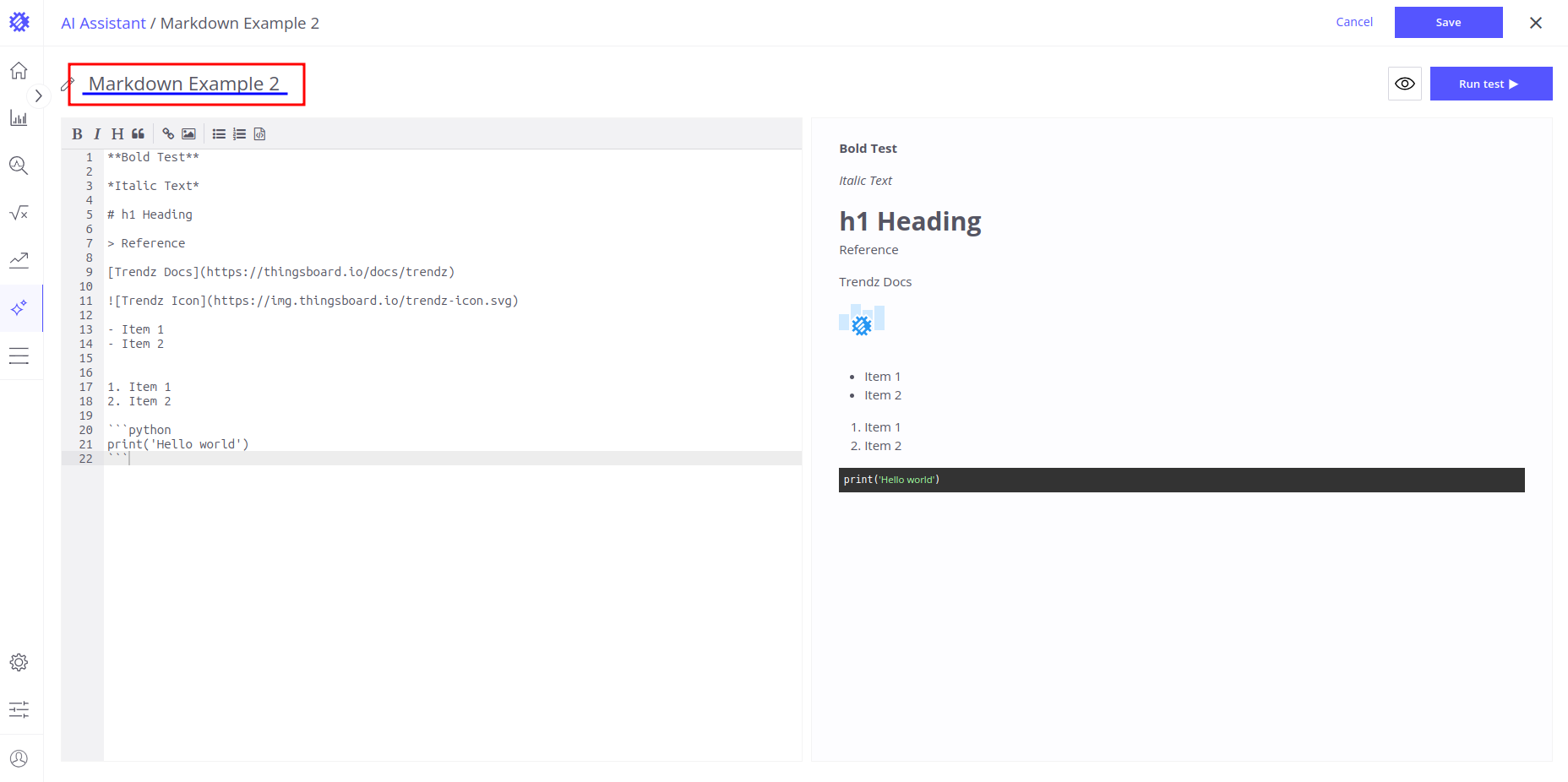Expand the left sidebar with the chevron
This screenshot has width=1568, height=782.
[38, 96]
